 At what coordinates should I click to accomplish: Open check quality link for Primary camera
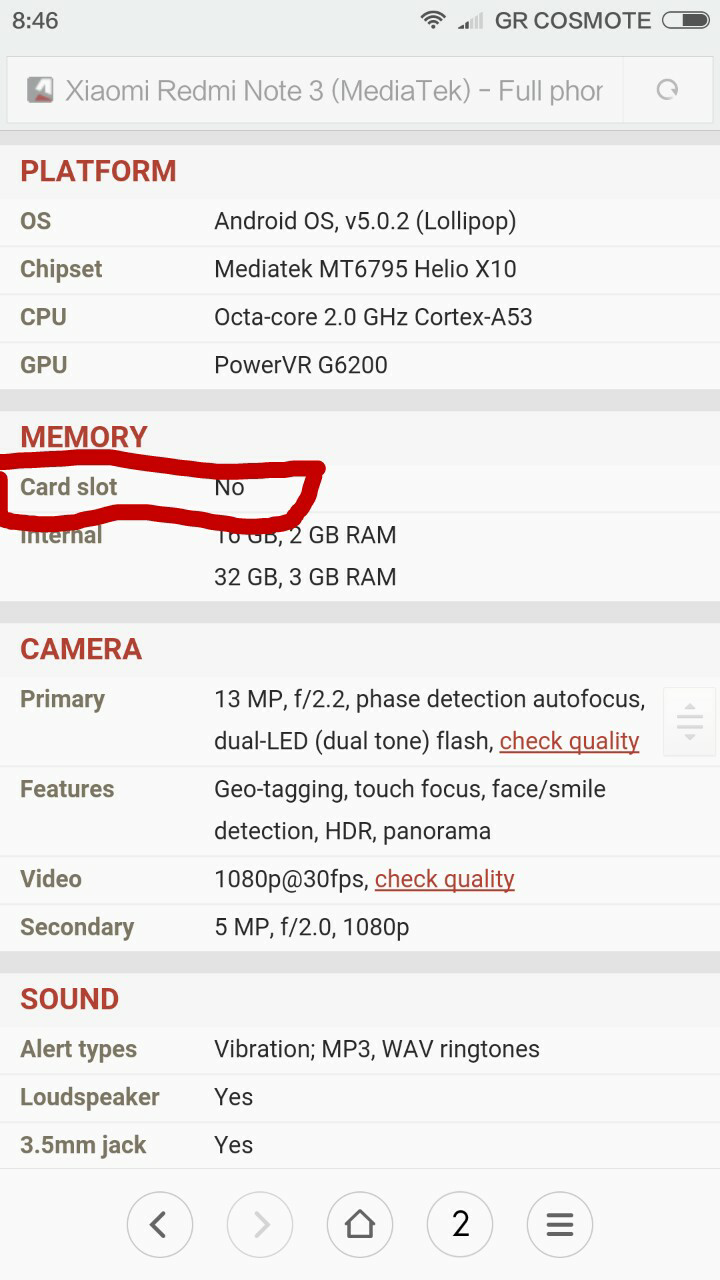pos(569,741)
